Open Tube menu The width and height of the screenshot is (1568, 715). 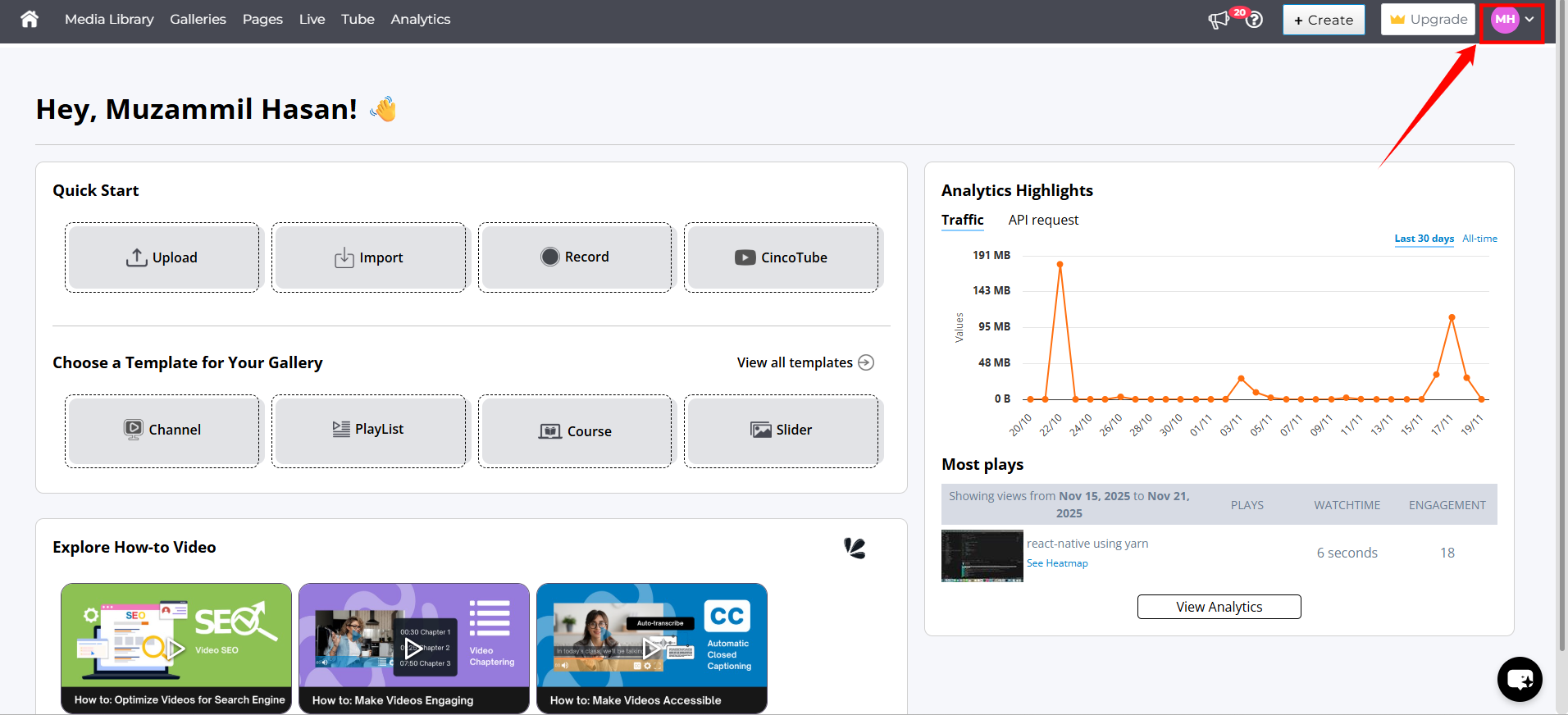tap(358, 19)
